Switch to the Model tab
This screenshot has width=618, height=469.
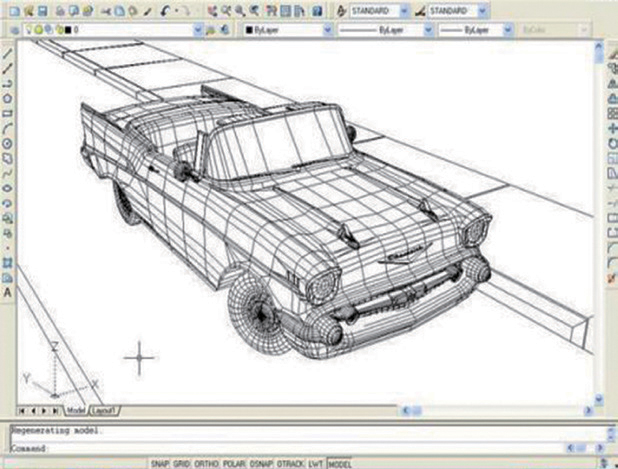76,410
